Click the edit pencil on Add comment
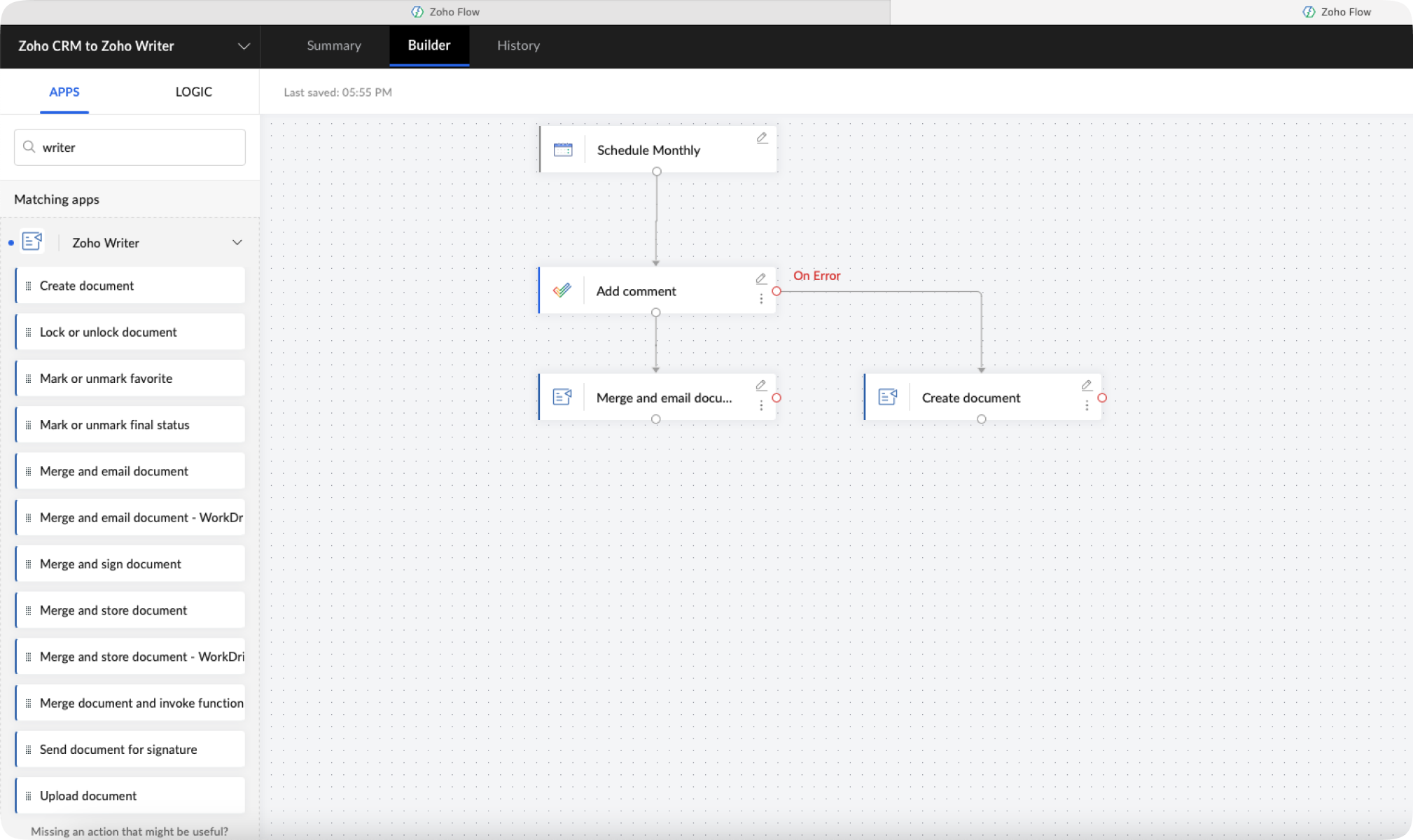The height and width of the screenshot is (840, 1413). click(760, 279)
